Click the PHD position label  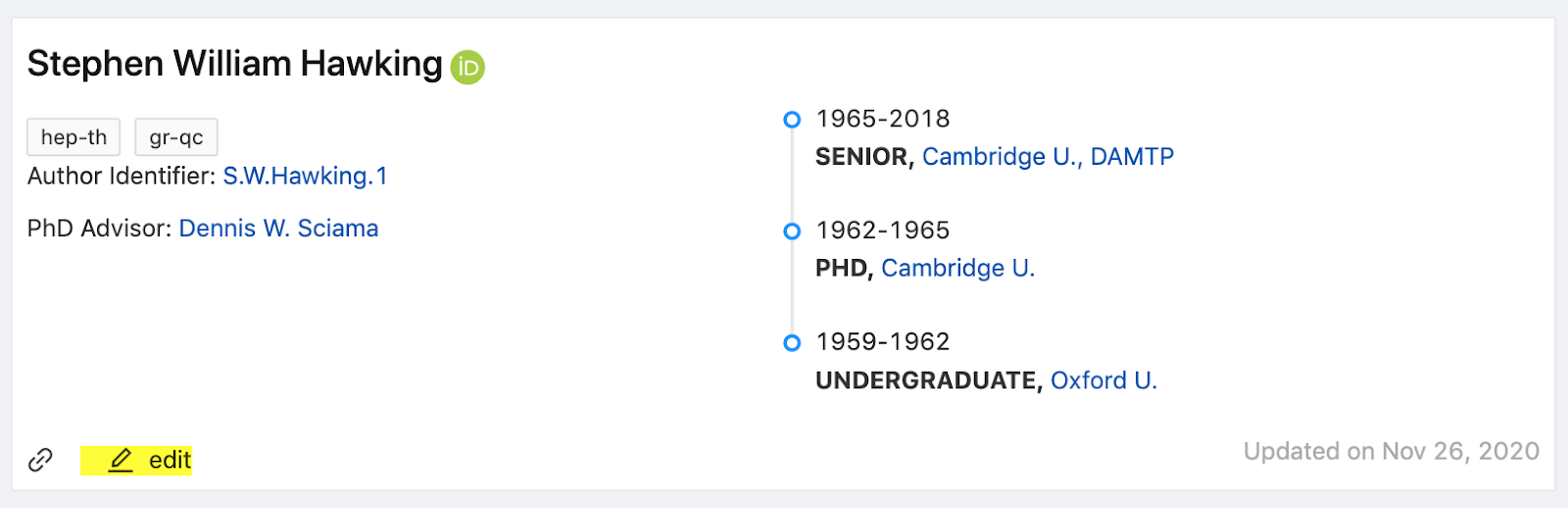pyautogui.click(x=842, y=269)
